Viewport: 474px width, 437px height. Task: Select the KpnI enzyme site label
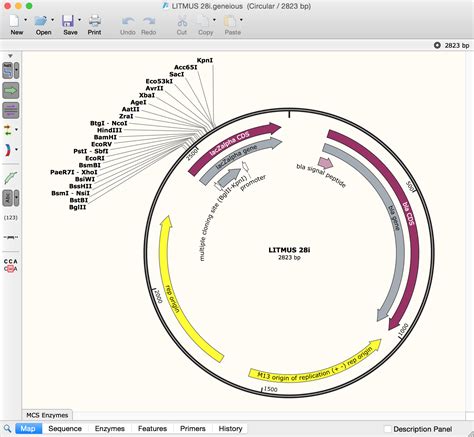[x=205, y=60]
